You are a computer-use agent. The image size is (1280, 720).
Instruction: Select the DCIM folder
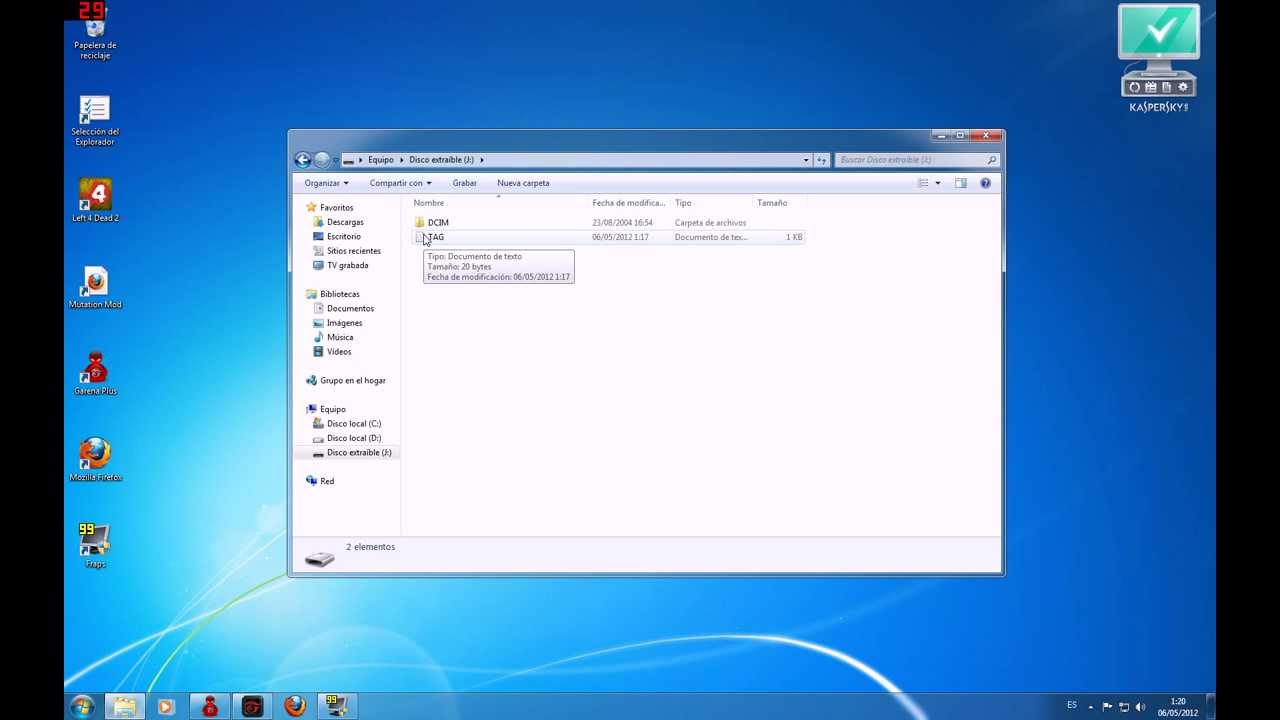point(438,223)
